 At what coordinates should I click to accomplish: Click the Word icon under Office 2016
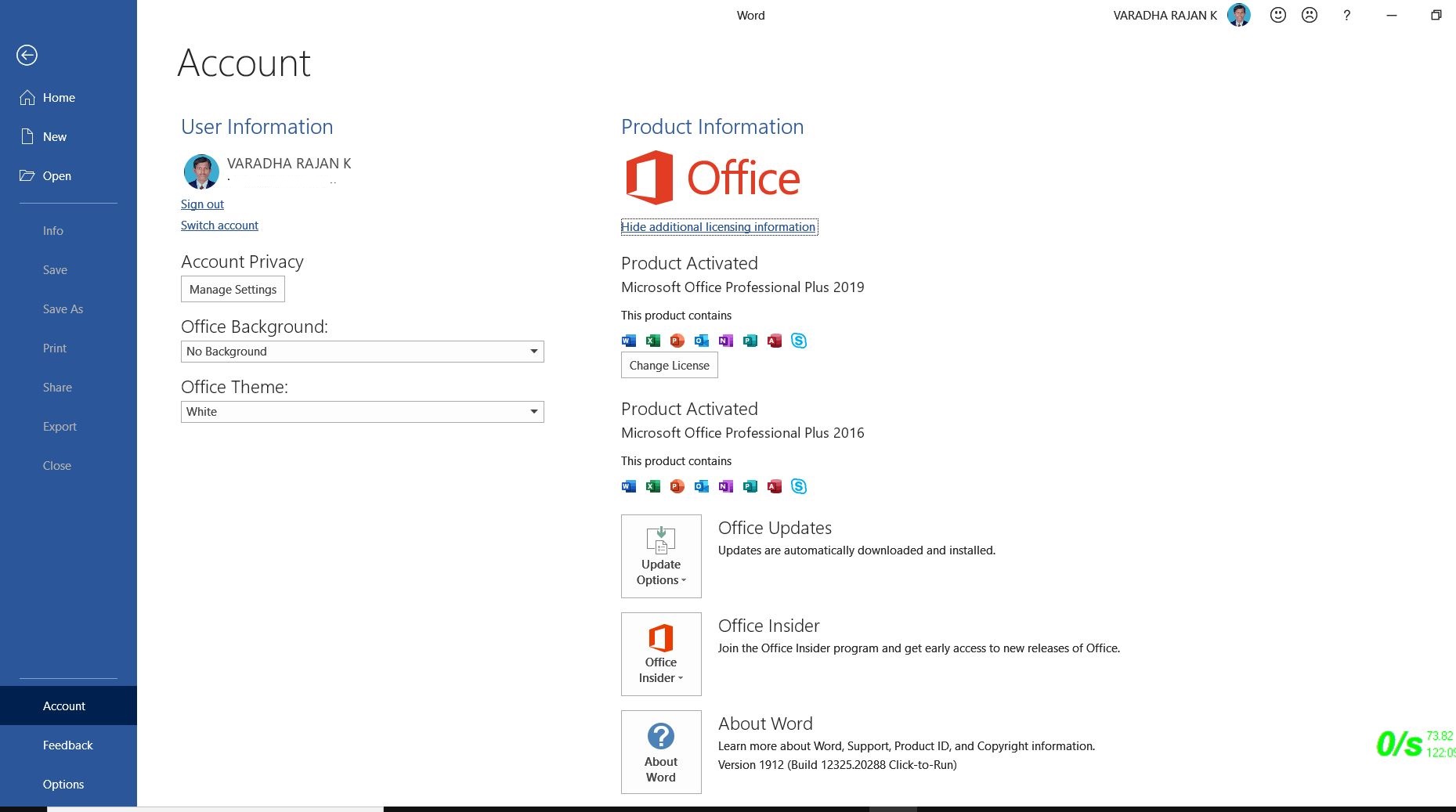click(629, 486)
